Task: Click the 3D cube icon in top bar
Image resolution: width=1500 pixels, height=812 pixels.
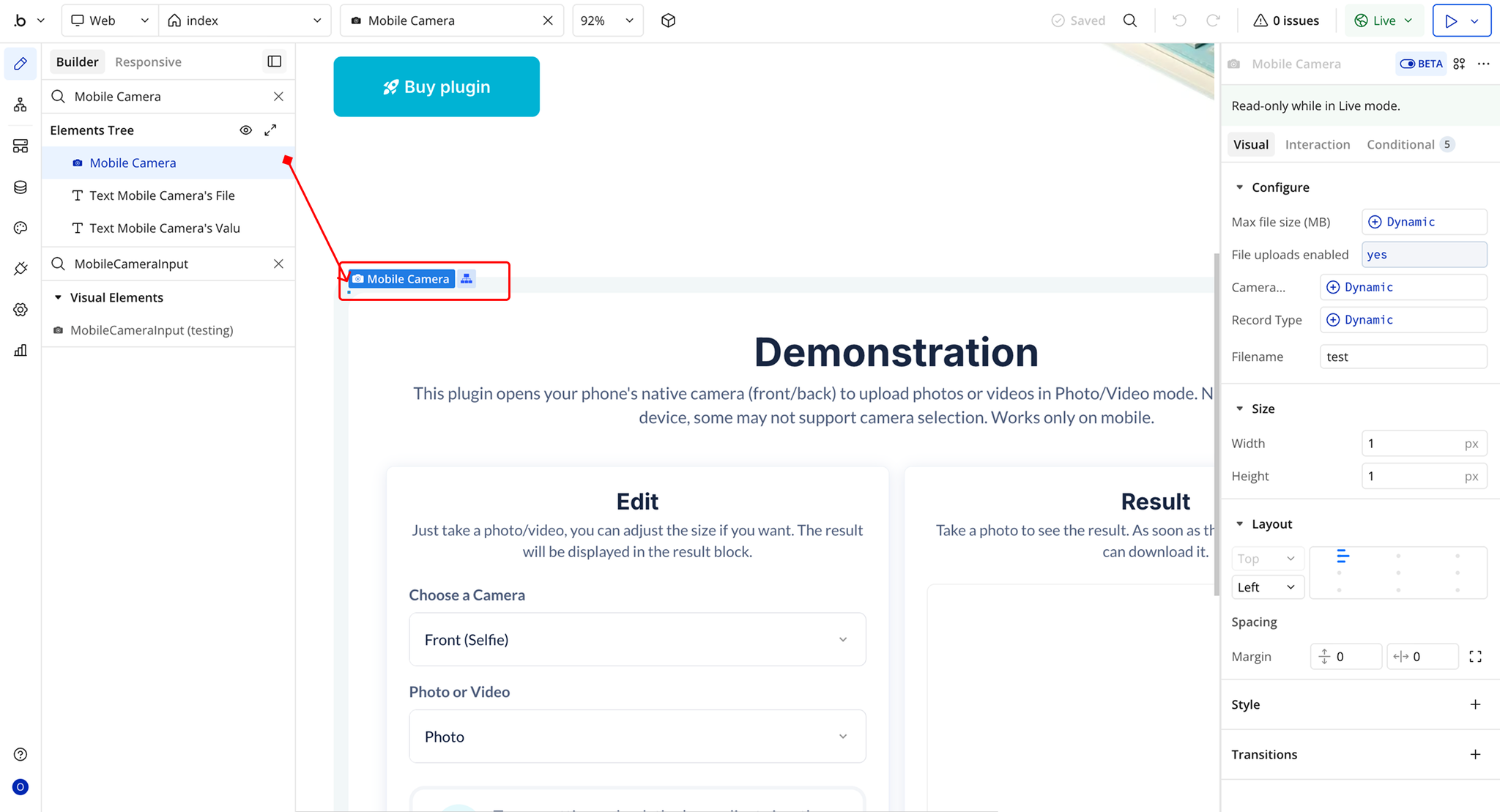Action: [x=668, y=21]
